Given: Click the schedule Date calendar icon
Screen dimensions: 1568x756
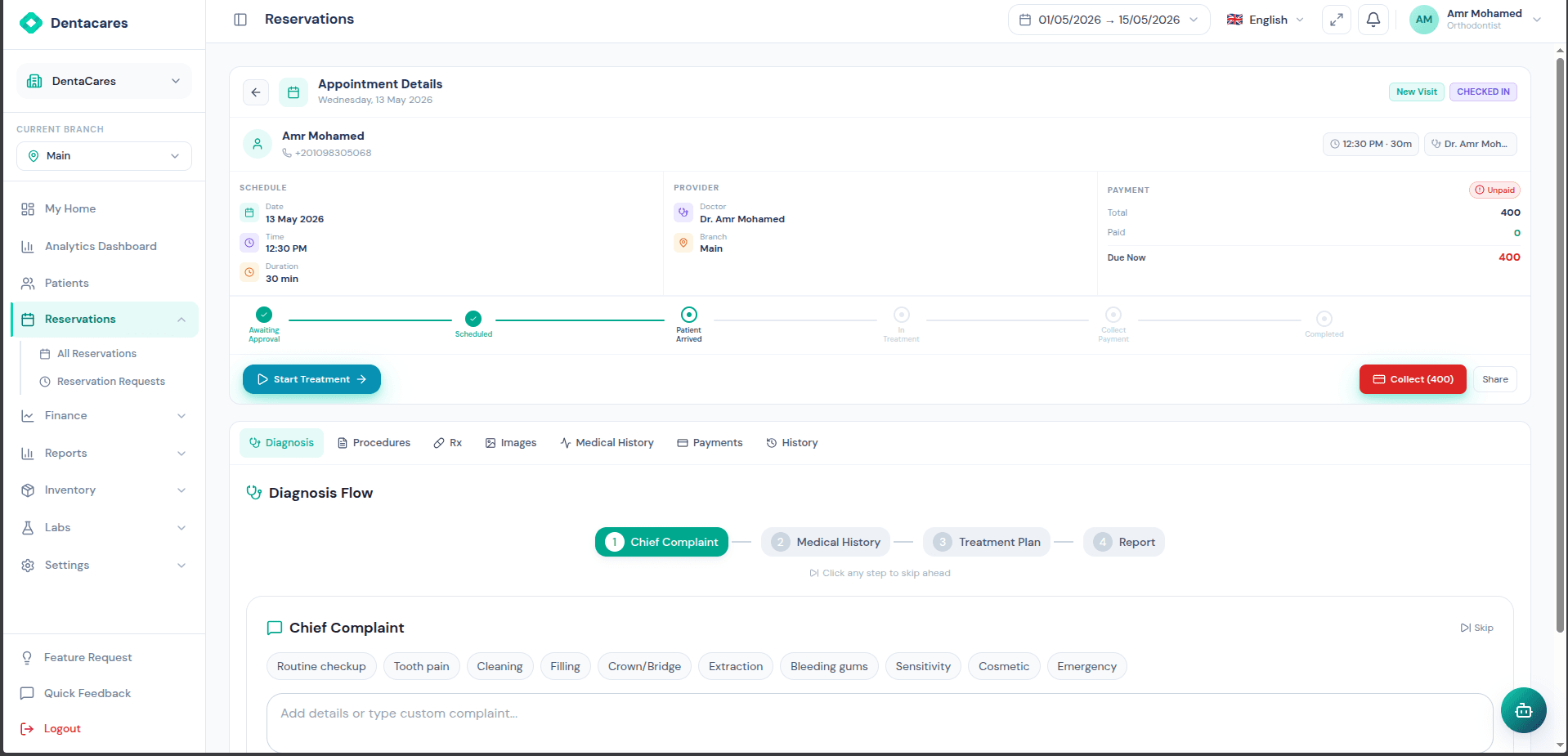Looking at the screenshot, I should (249, 213).
